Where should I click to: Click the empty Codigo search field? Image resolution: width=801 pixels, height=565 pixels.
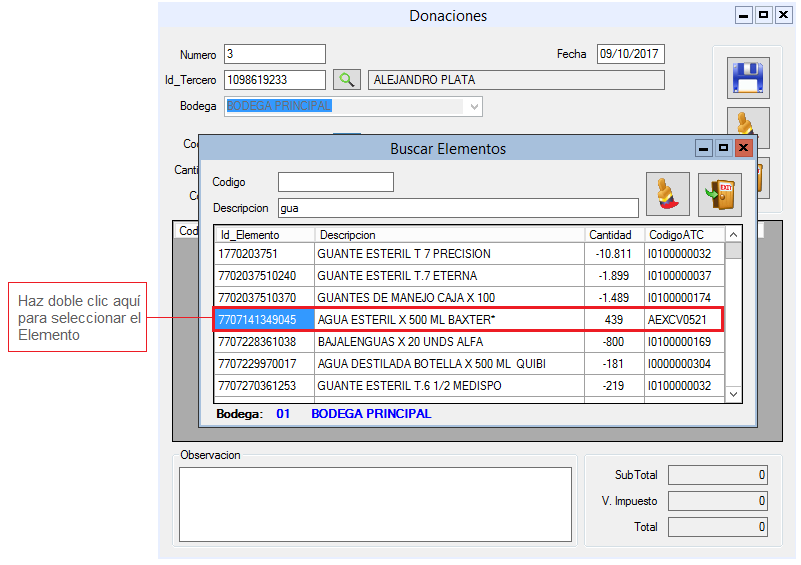[x=335, y=182]
